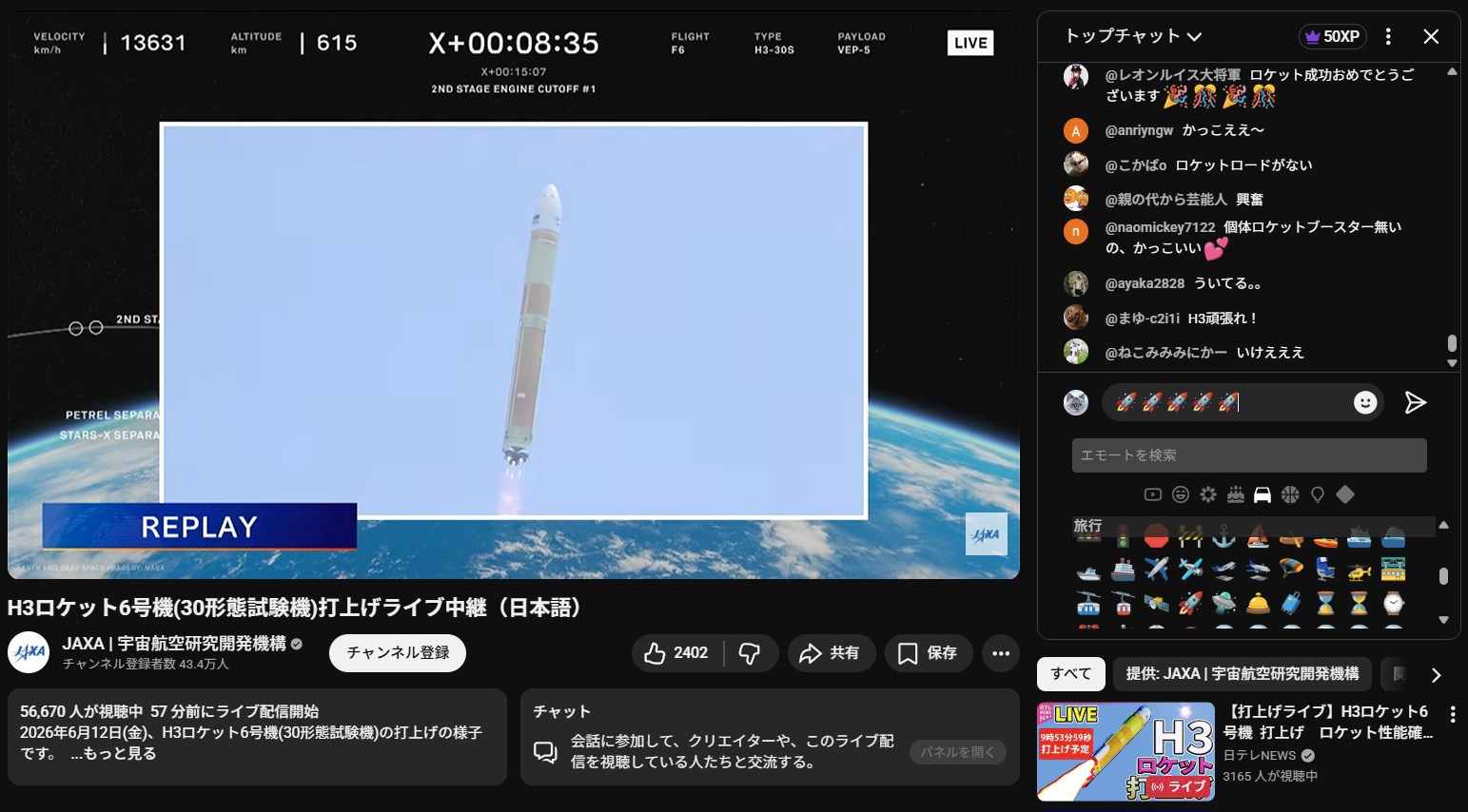
Task: Select the parachute emoji
Action: click(1291, 570)
